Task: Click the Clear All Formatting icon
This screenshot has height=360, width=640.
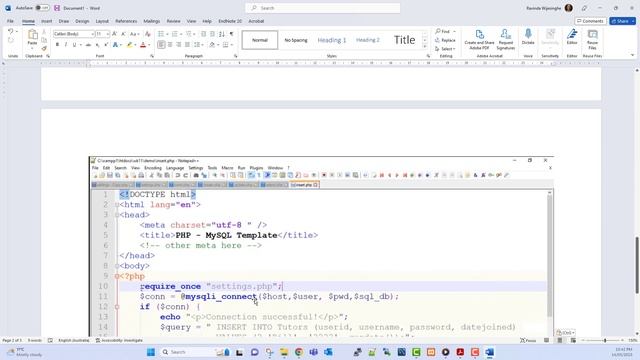Action: click(x=148, y=34)
